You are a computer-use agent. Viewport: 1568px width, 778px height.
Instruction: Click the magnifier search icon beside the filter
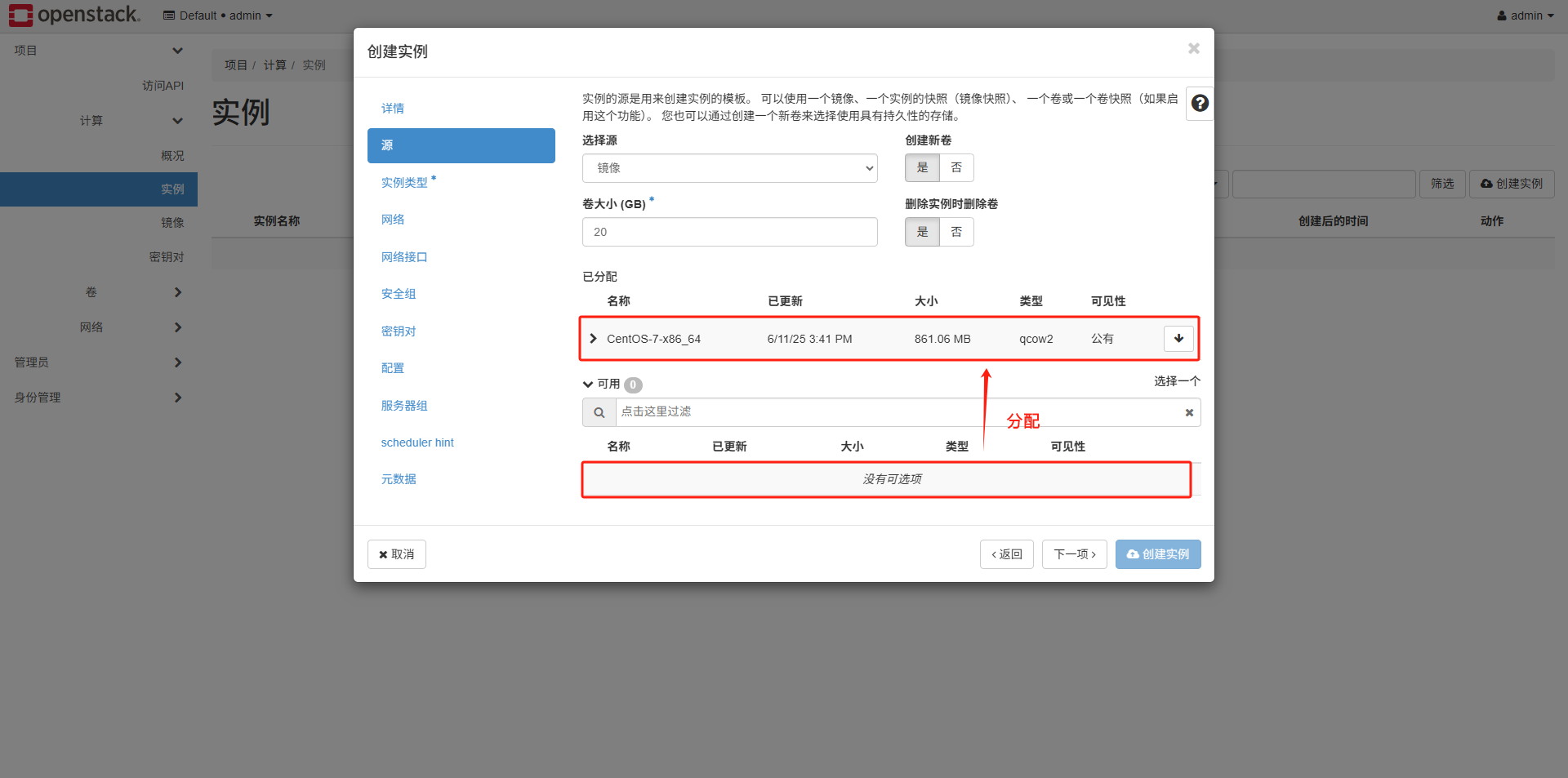point(599,412)
